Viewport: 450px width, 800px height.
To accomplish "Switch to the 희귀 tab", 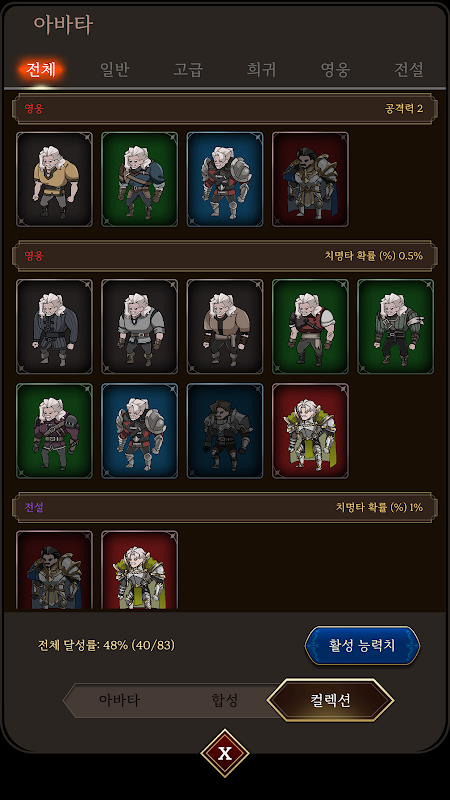I will tap(262, 70).
